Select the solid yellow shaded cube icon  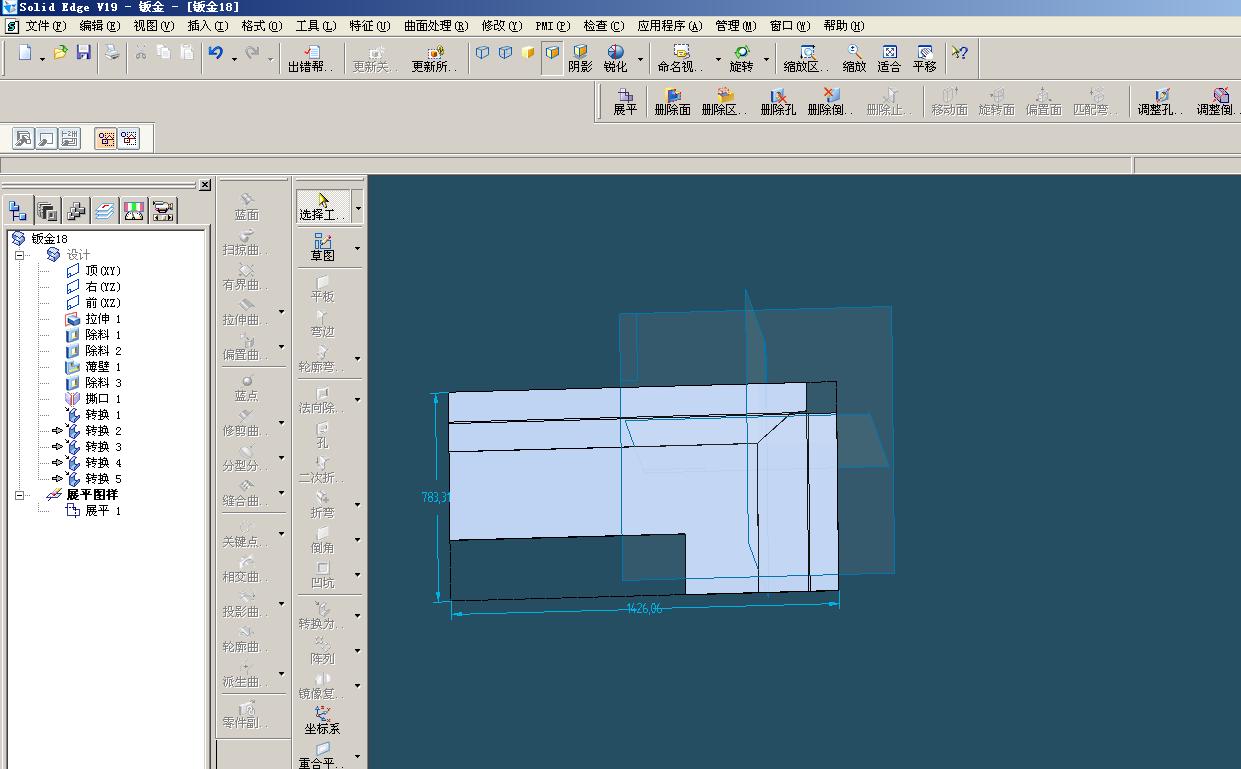point(528,53)
